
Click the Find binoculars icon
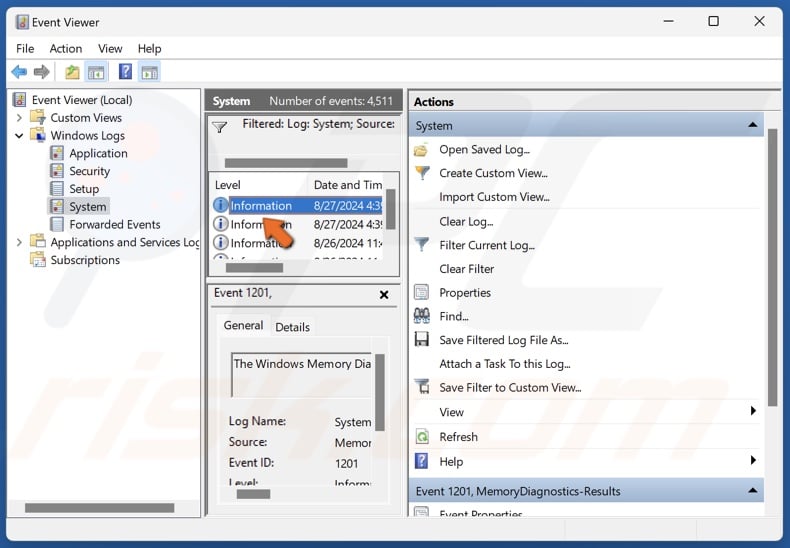click(x=421, y=316)
